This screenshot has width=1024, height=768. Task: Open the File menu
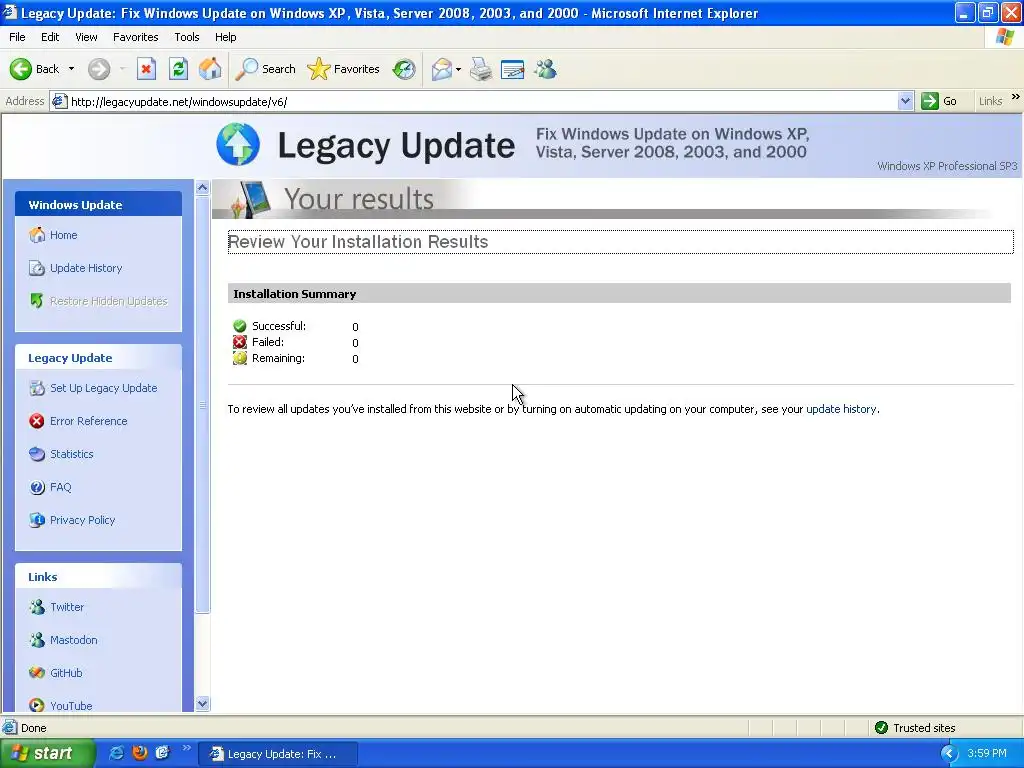point(17,37)
